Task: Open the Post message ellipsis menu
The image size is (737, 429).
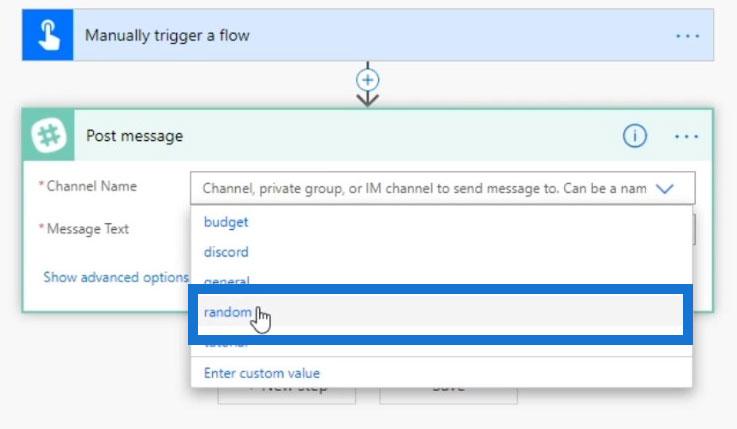Action: pos(686,137)
